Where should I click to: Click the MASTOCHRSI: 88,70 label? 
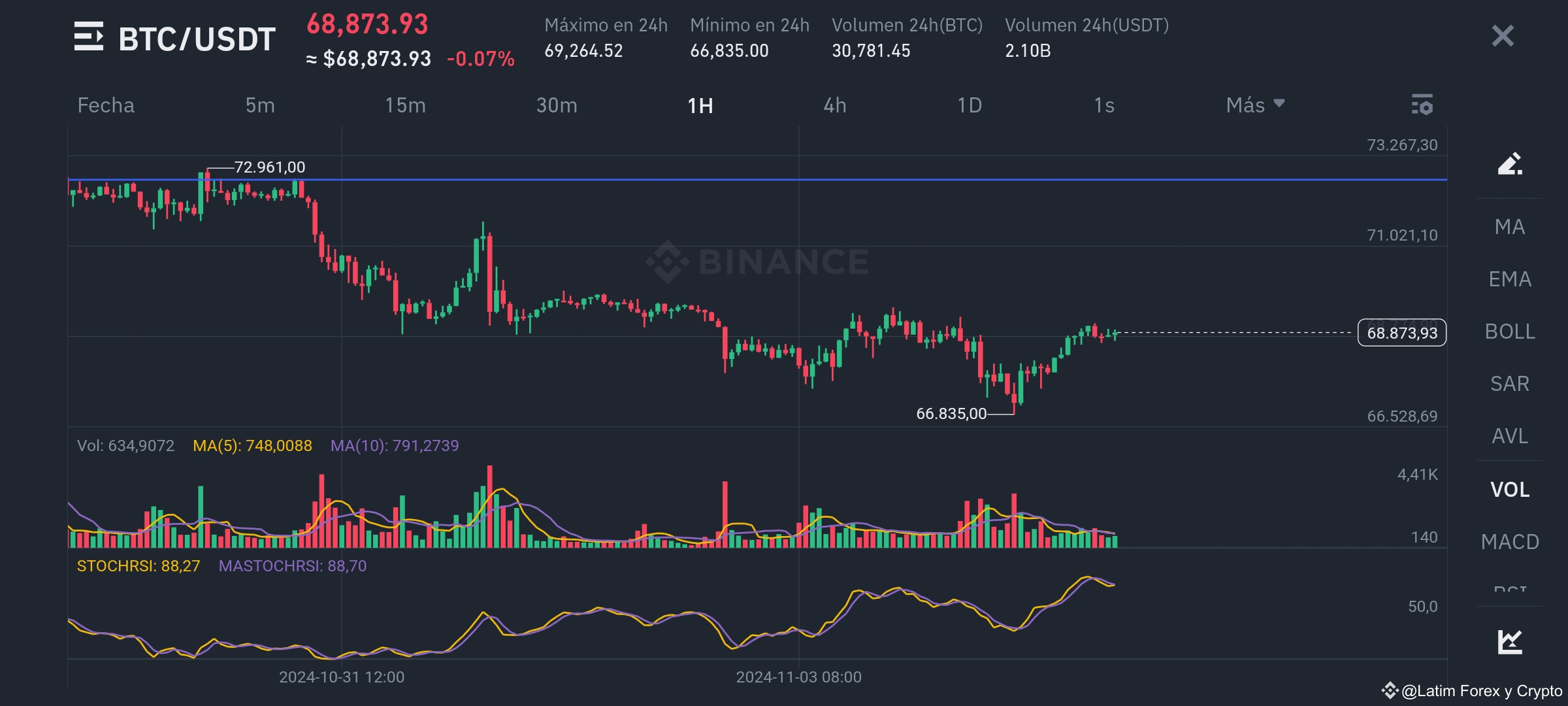293,566
